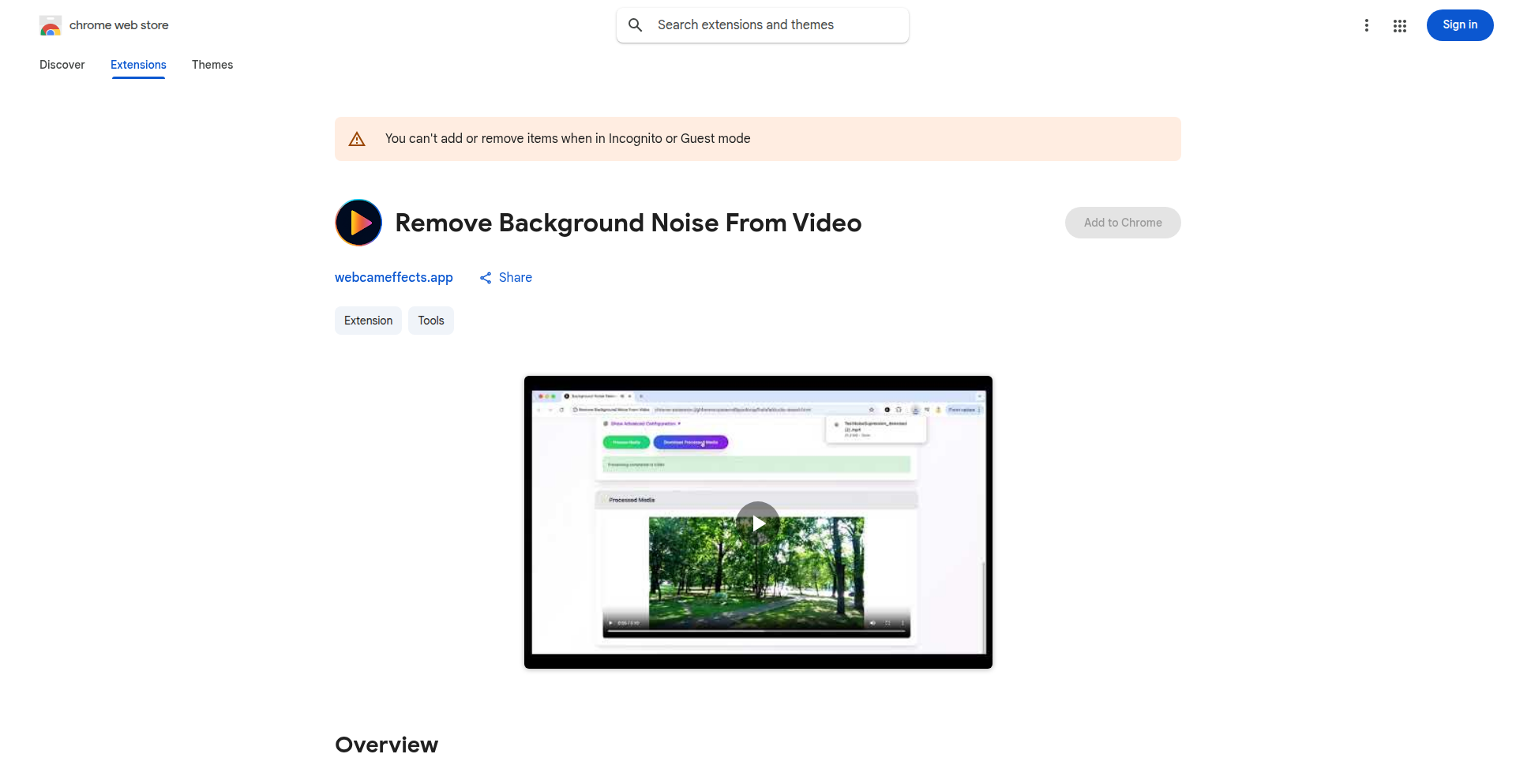Click the Chrome Web Store rainbow logo
Screen dimensions: 1516x784
[51, 26]
